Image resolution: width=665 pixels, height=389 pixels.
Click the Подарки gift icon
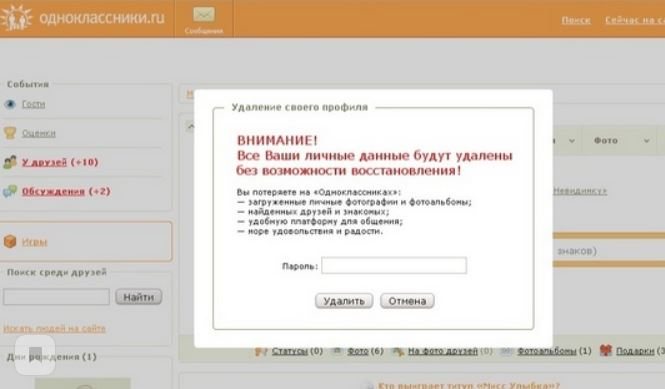click(x=606, y=350)
